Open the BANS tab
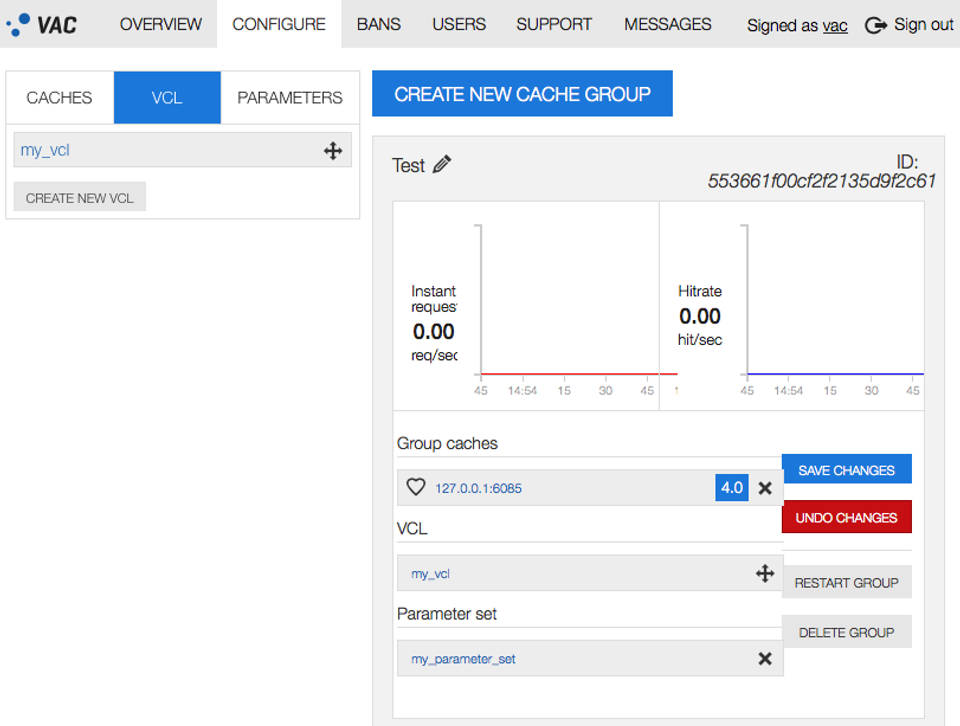The image size is (960, 726). pyautogui.click(x=378, y=25)
